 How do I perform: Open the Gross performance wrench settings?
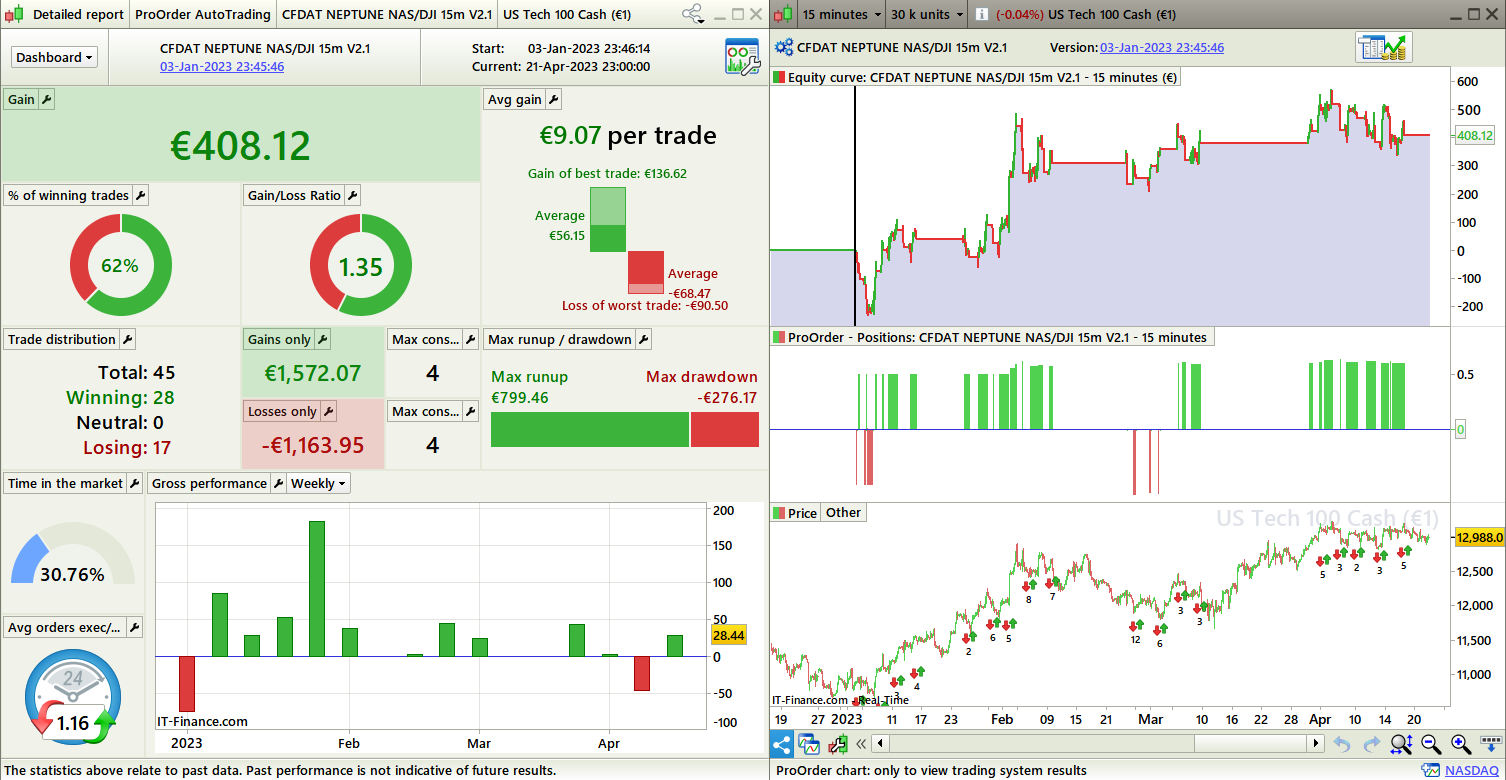pos(279,483)
